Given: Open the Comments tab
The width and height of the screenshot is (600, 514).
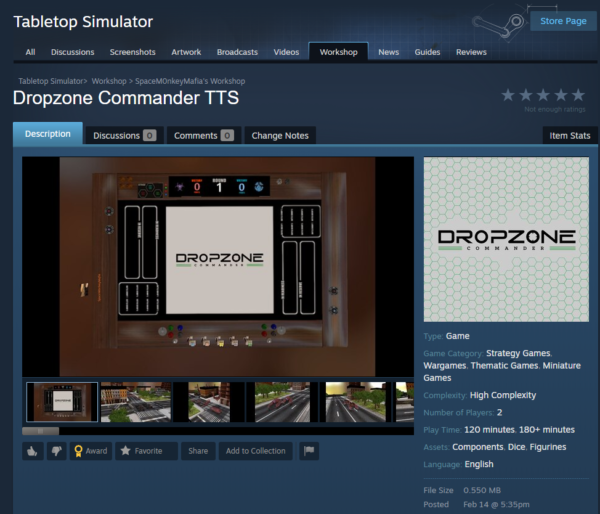Looking at the screenshot, I should [x=204, y=135].
